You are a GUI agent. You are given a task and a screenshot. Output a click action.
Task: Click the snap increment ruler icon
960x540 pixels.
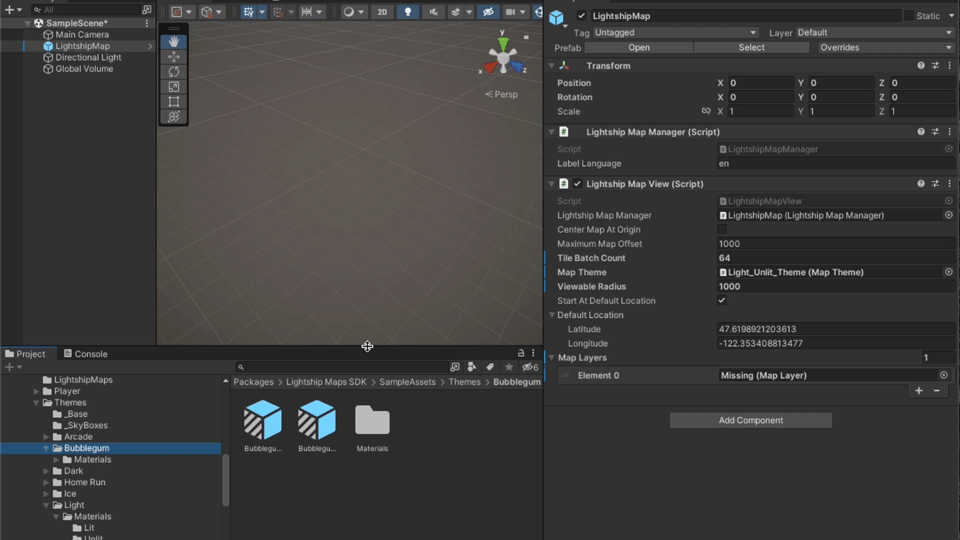[307, 12]
